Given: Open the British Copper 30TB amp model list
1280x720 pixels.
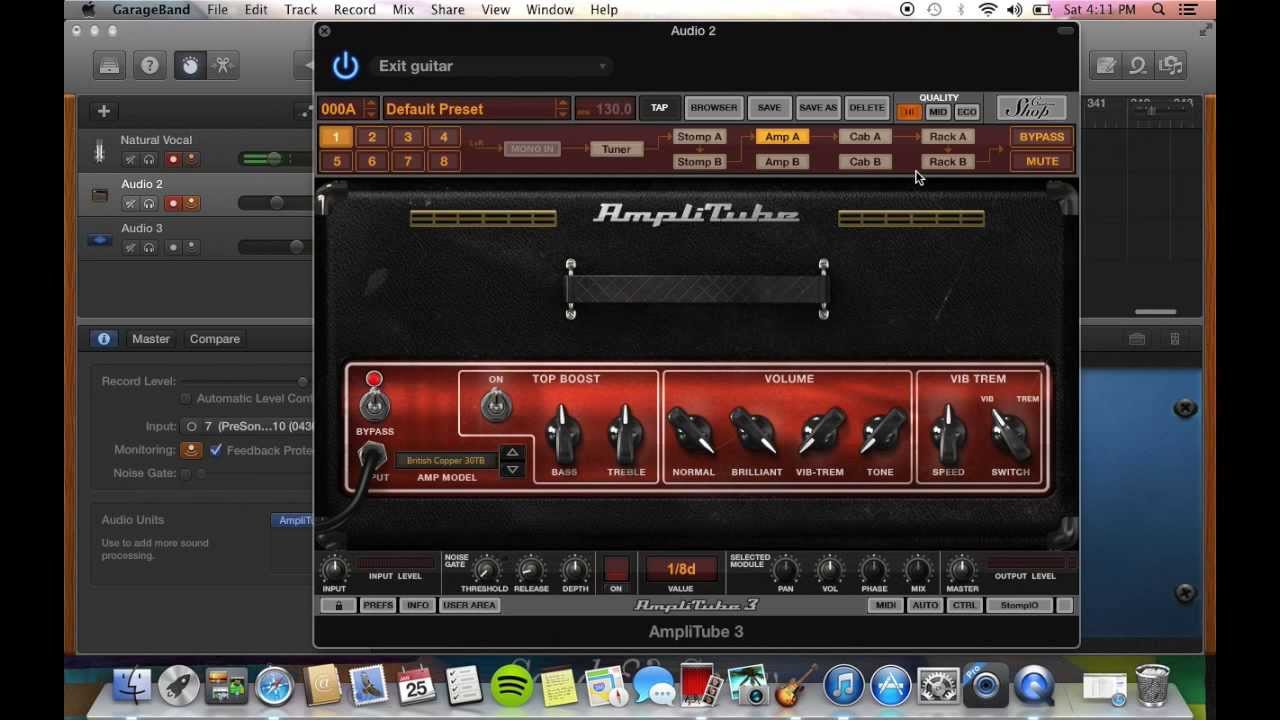Looking at the screenshot, I should [446, 461].
